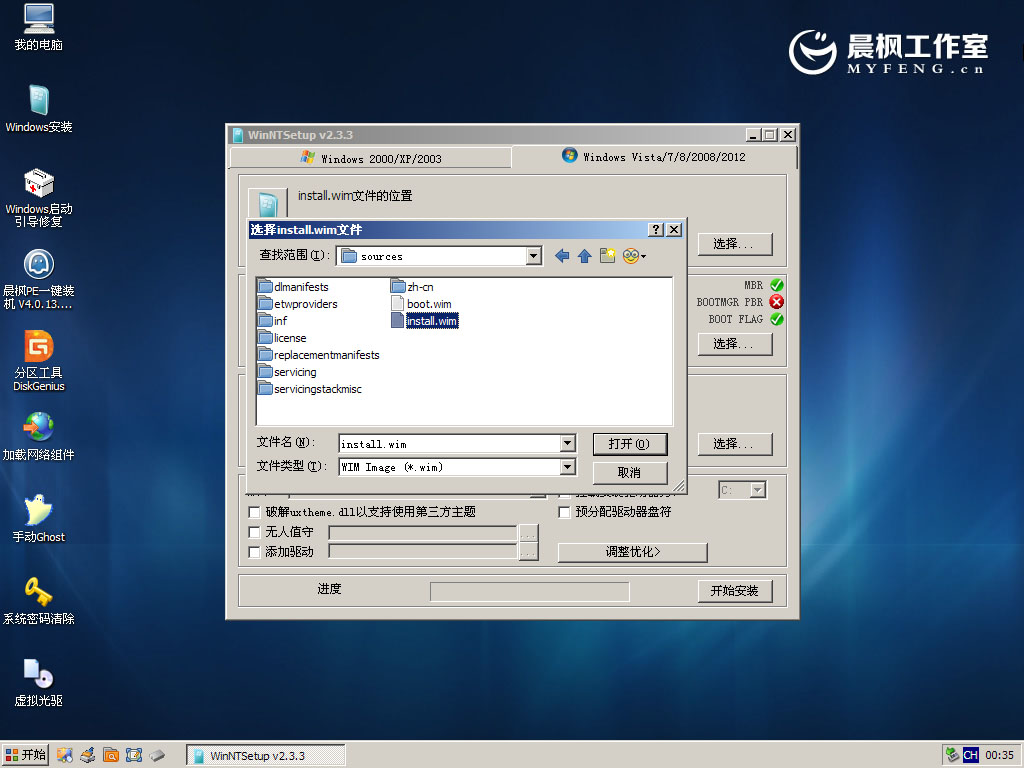
Task: Switch to Windows Vista/7/8/2008/2012 tab
Action: [654, 157]
